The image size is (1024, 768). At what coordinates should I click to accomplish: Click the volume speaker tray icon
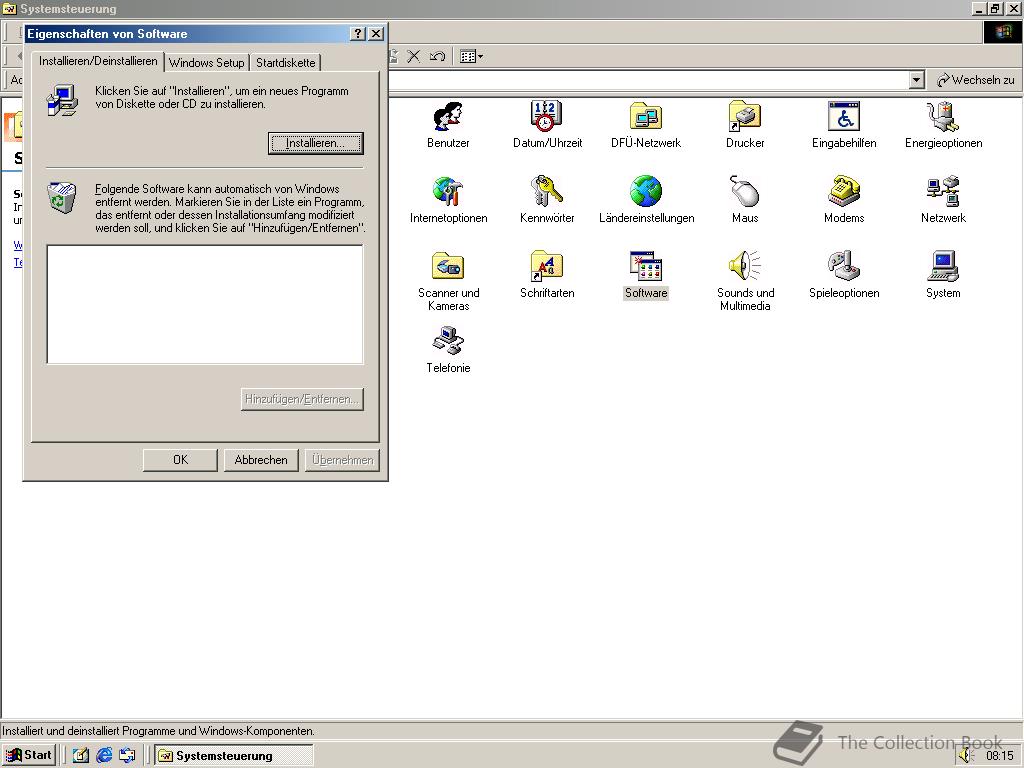(x=967, y=756)
